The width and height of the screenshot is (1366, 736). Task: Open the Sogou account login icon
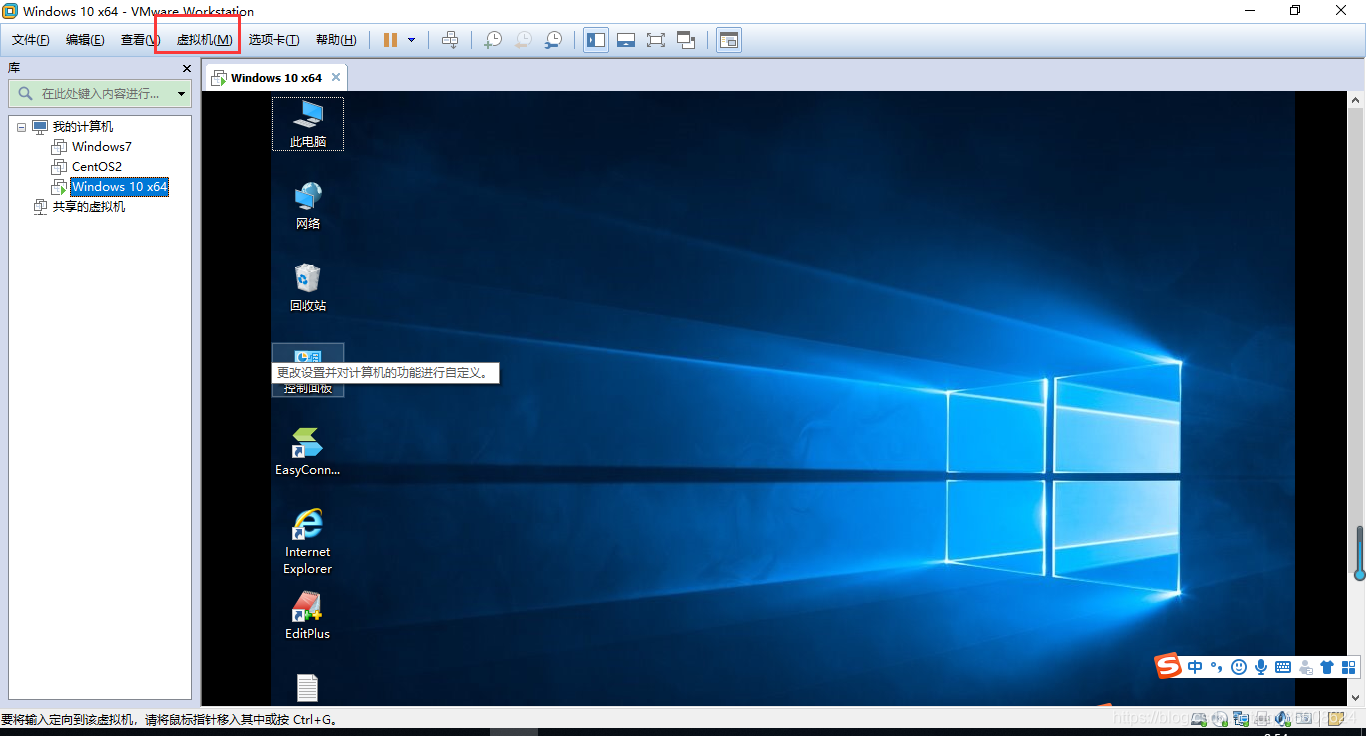pos(1305,667)
